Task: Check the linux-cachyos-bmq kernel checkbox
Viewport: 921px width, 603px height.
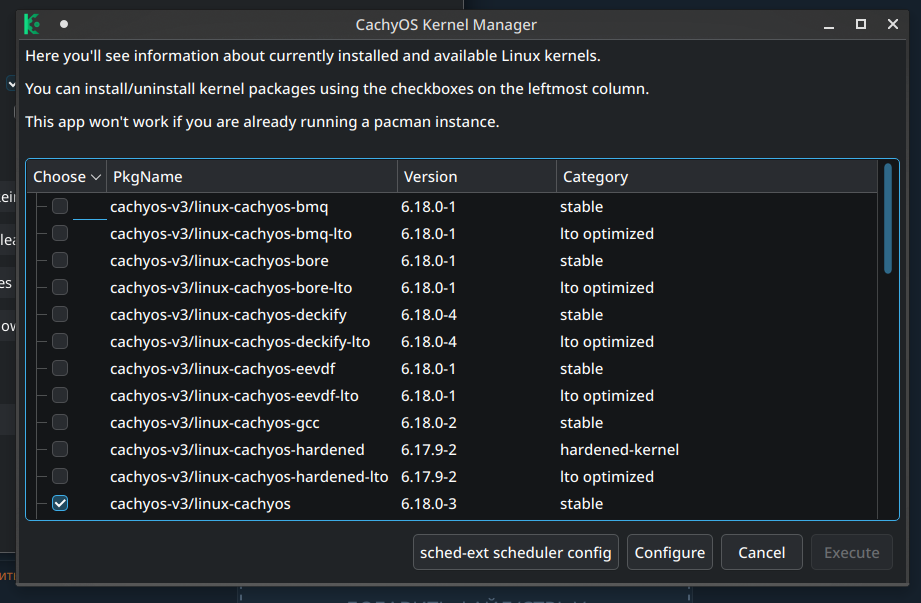Action: [60, 207]
